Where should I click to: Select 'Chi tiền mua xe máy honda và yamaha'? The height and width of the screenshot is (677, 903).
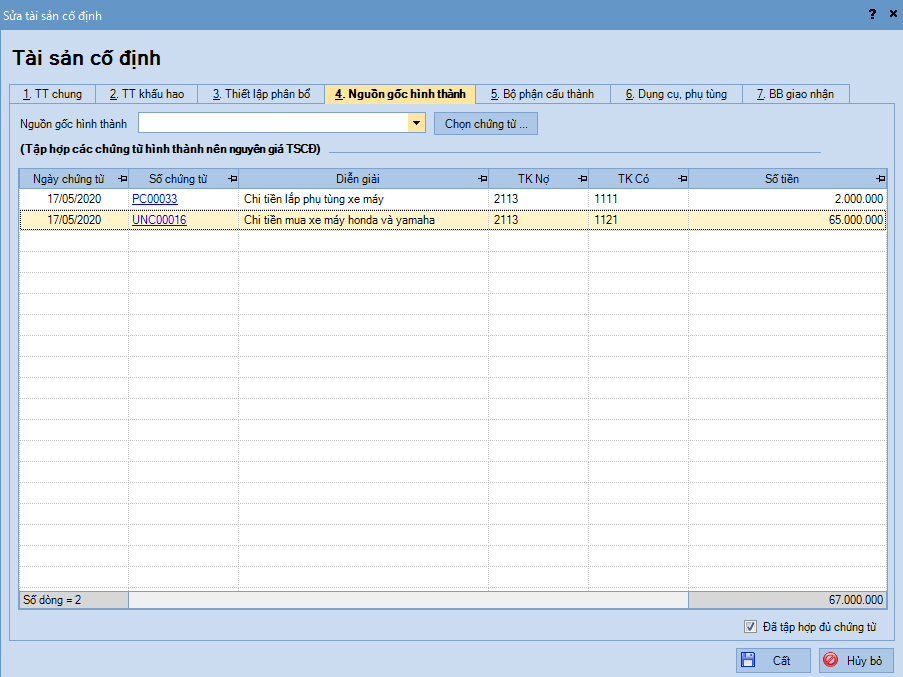pos(363,220)
